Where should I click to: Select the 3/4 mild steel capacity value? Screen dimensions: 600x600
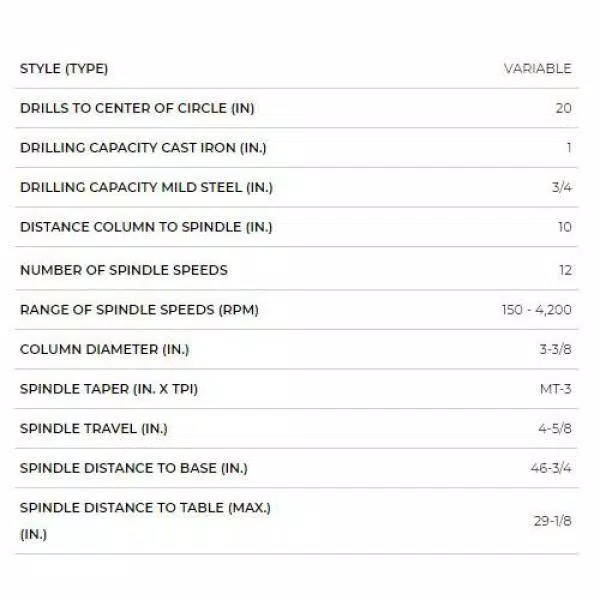(x=561, y=187)
